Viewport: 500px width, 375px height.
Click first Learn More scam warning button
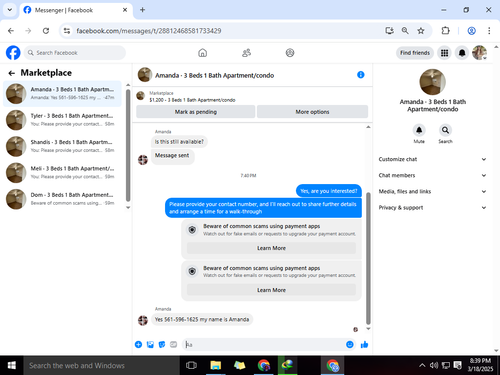click(271, 248)
